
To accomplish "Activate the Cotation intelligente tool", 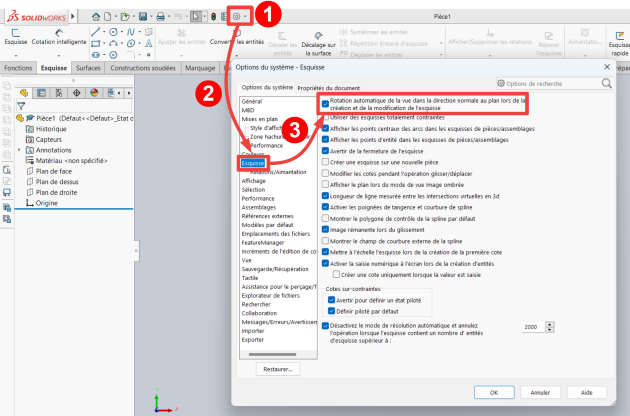I will click(56, 32).
